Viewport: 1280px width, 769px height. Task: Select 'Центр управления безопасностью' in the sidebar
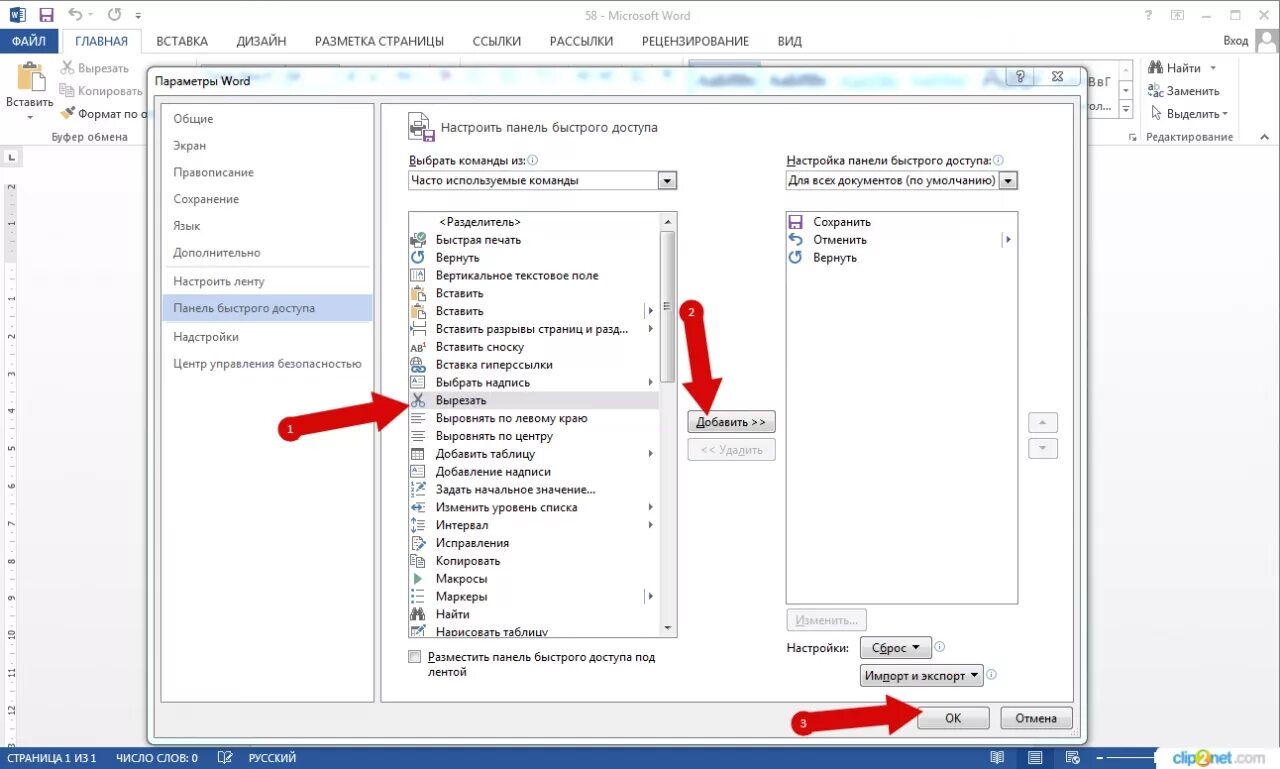point(267,364)
